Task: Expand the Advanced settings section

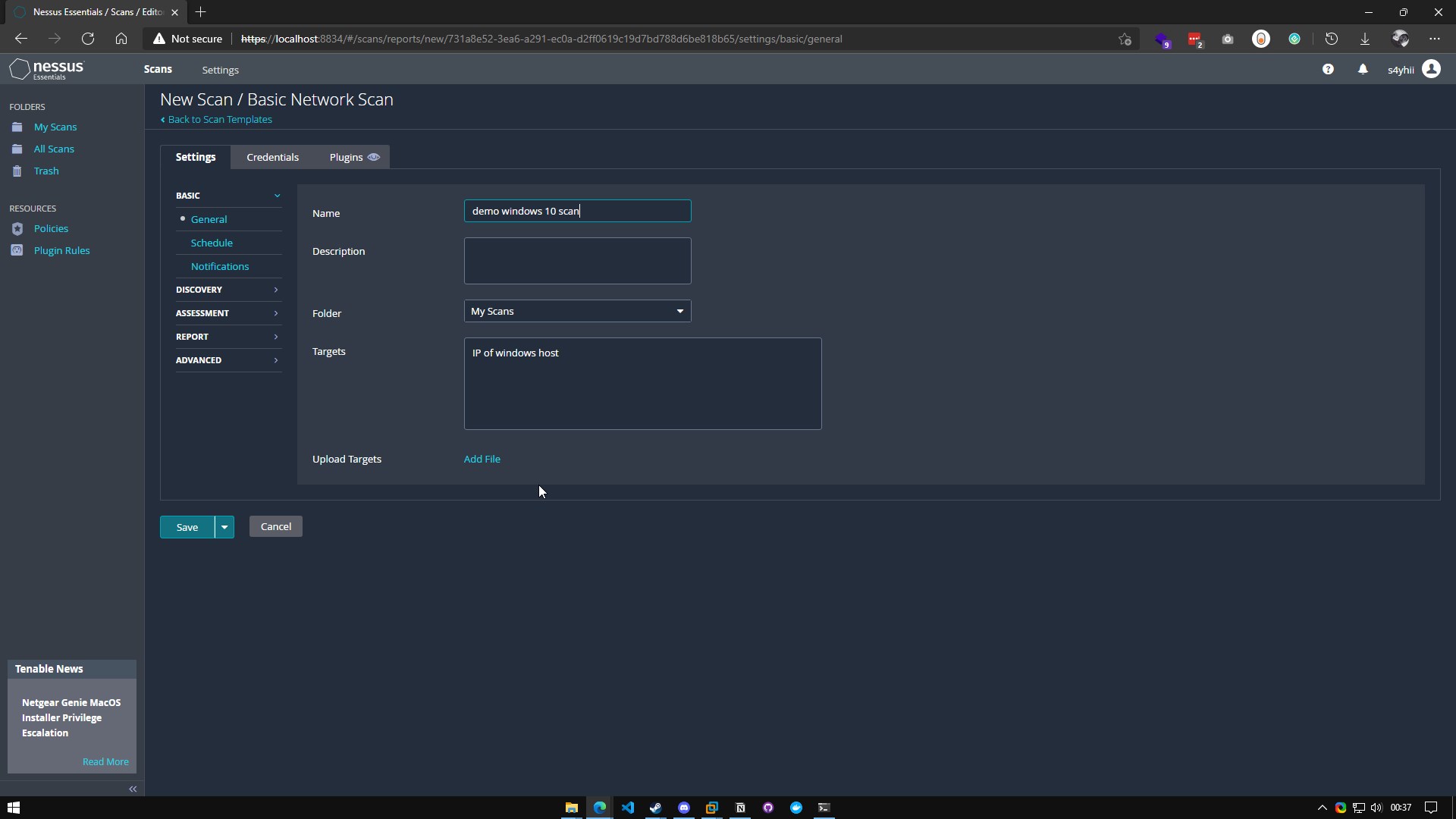Action: (x=227, y=360)
